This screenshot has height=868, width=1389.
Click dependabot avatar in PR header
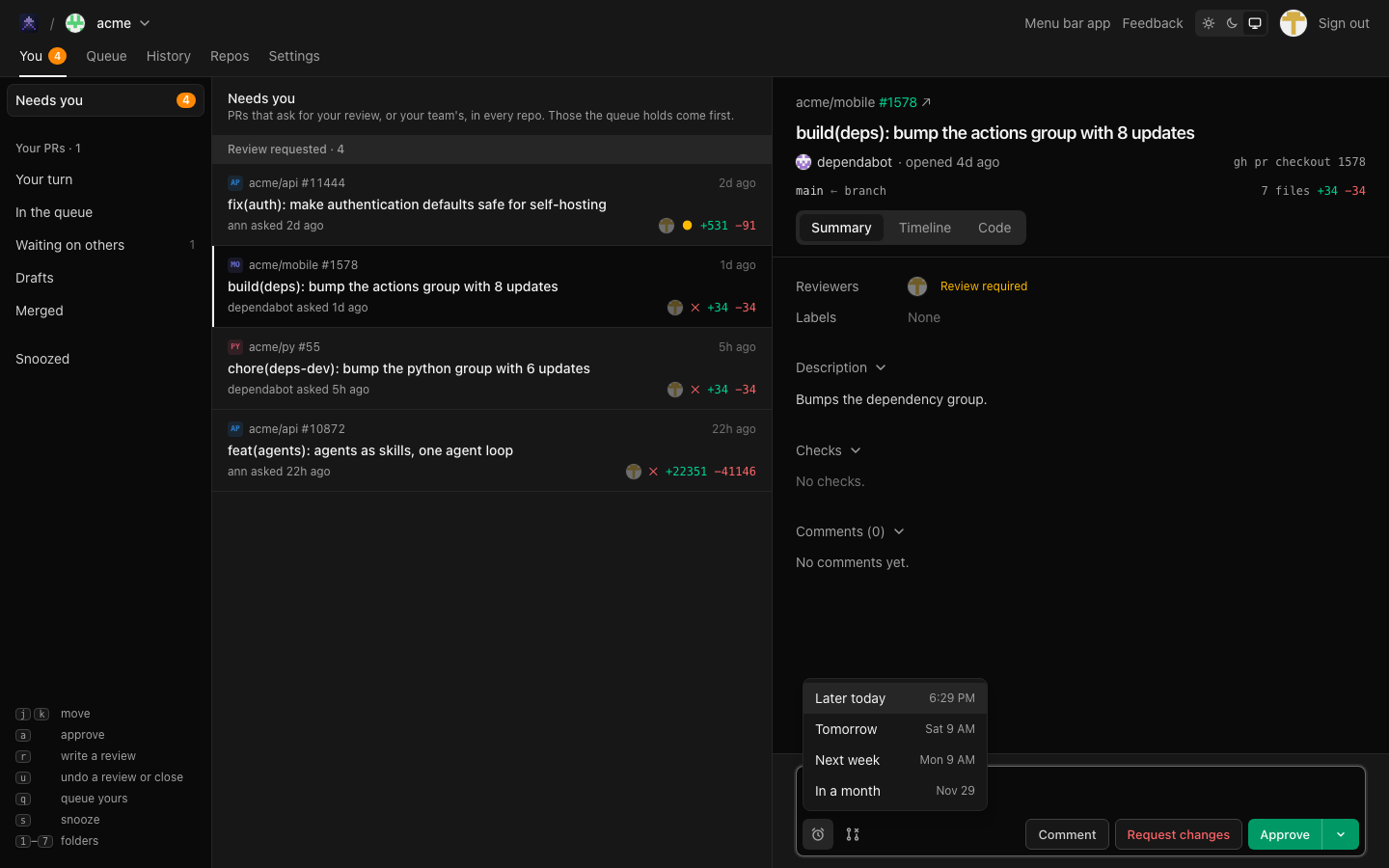pos(803,162)
